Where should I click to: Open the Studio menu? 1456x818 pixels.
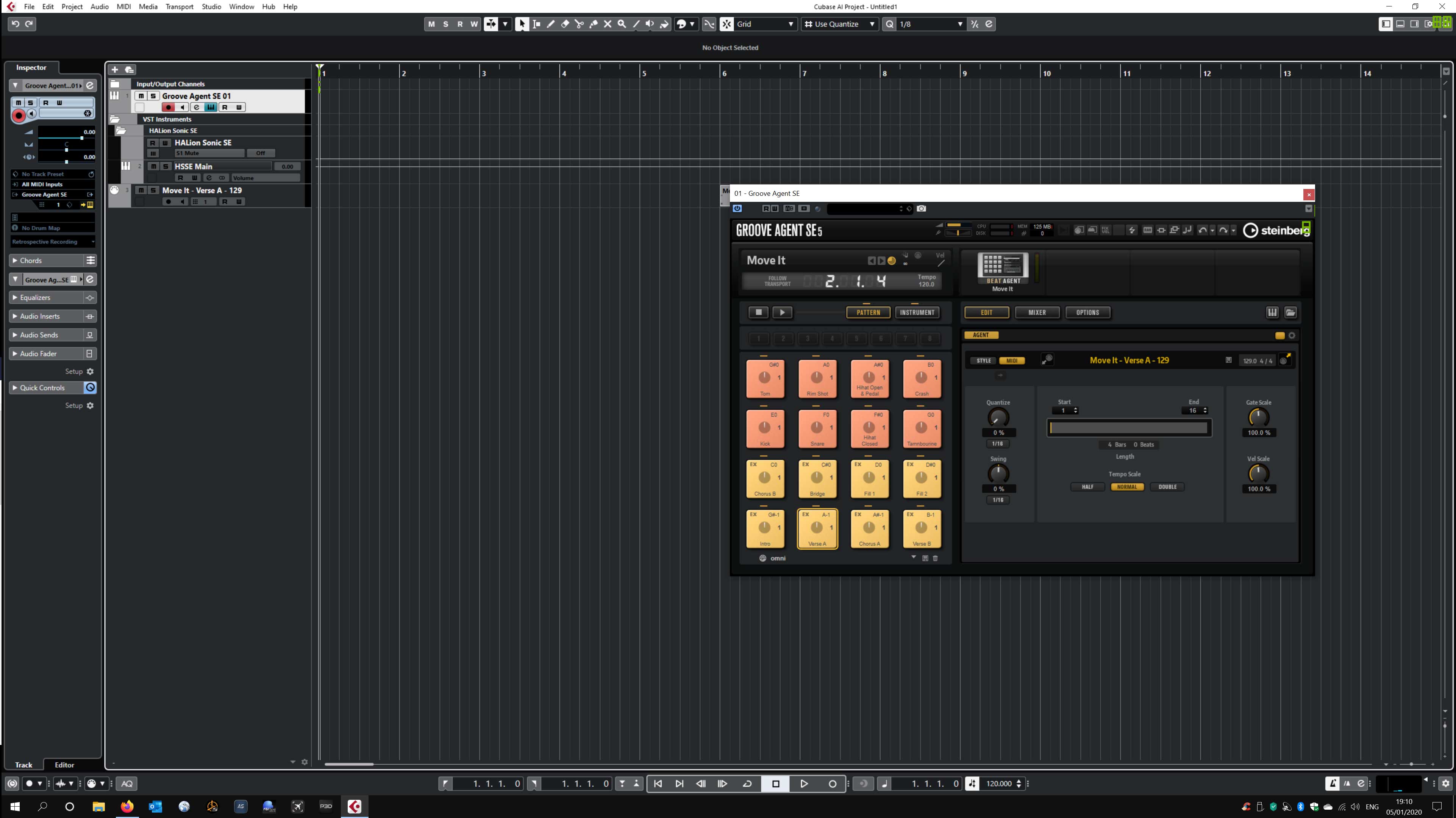pos(211,6)
